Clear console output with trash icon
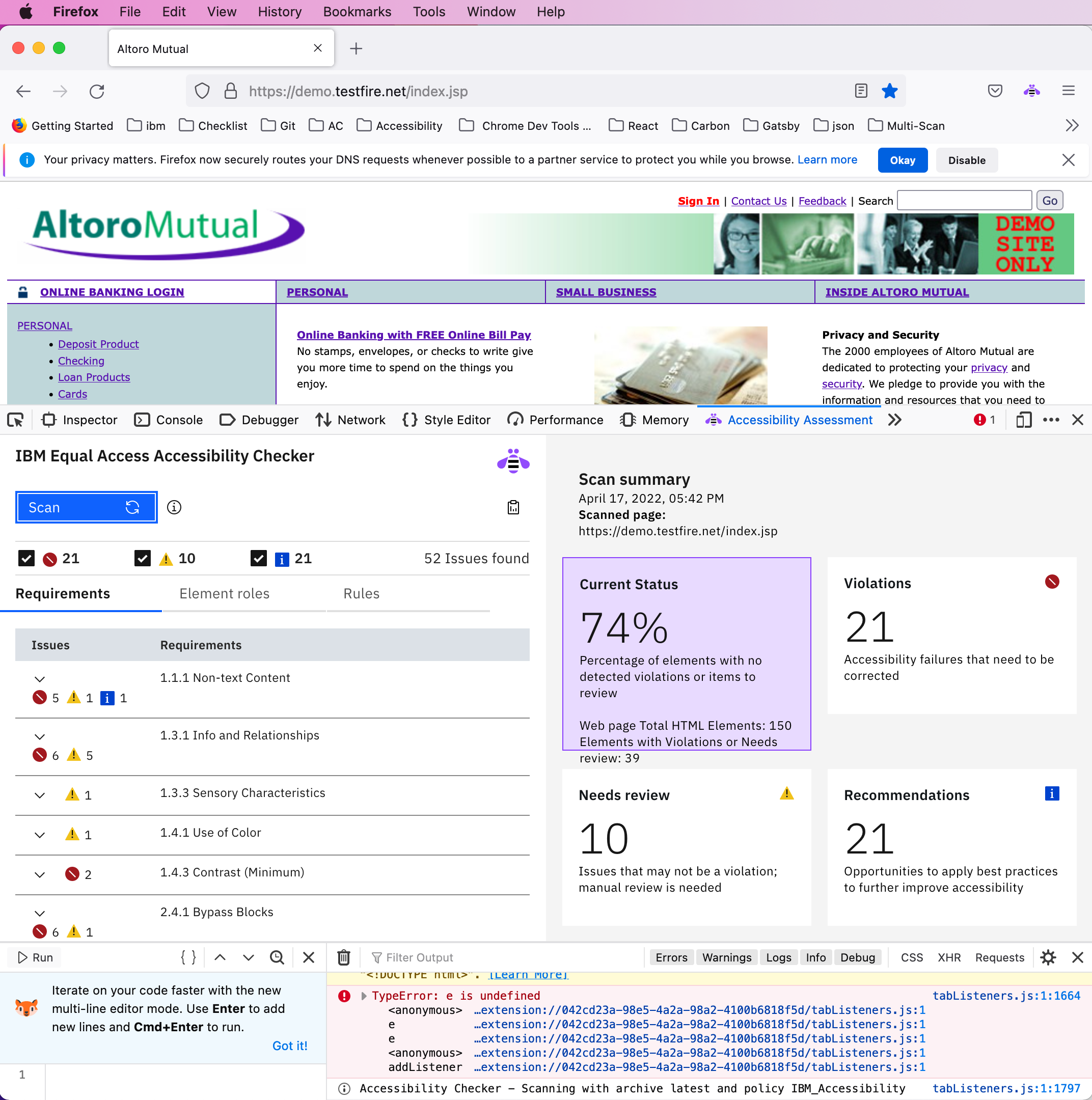Screen dimensions: 1092x1100 (343, 957)
